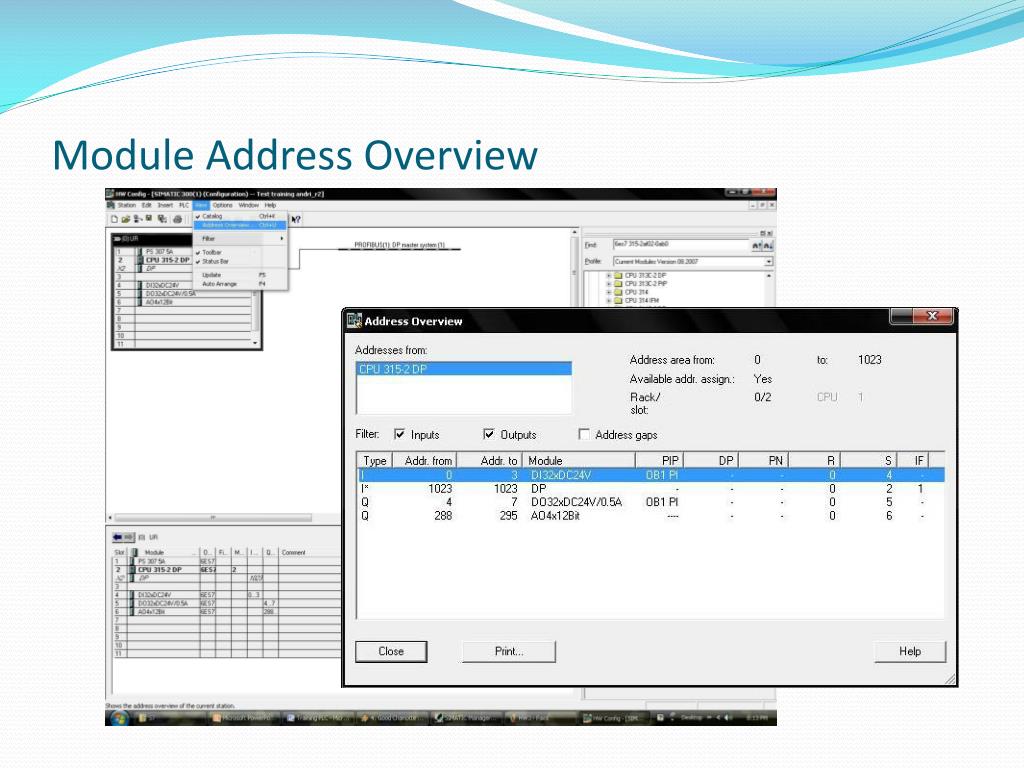Sort by the Addr. from column header
1024x768 pixels.
click(425, 460)
